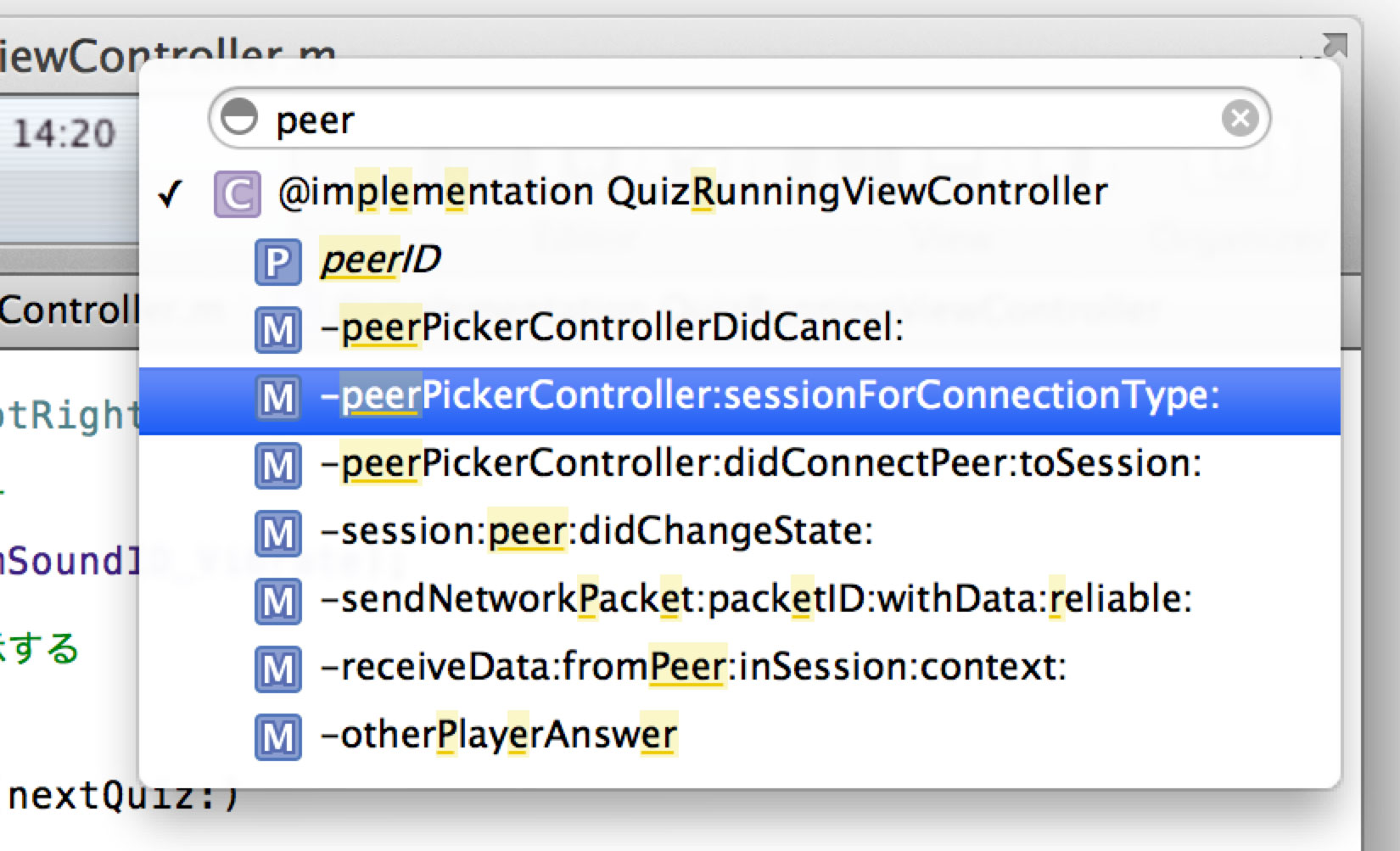
Task: Open the search filter magnifier dropdown icon
Action: coord(239,118)
